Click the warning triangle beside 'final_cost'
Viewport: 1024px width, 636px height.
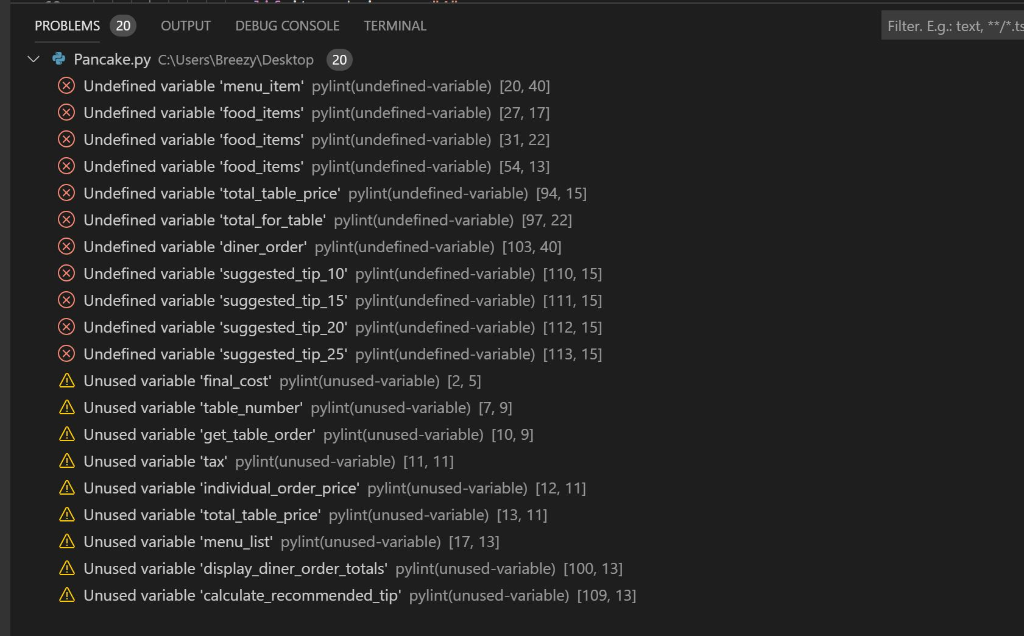coord(66,380)
